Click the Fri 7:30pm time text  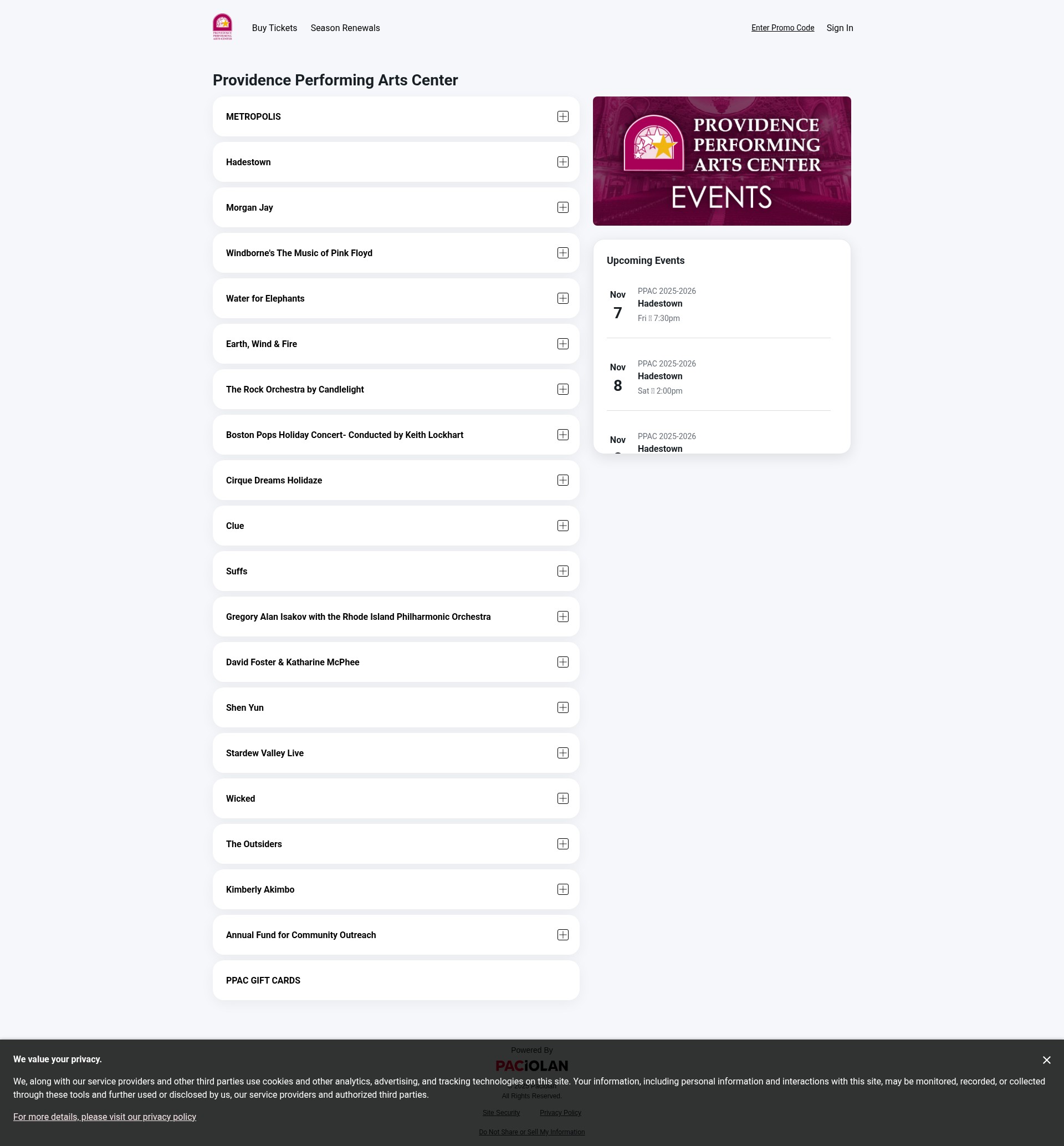659,318
